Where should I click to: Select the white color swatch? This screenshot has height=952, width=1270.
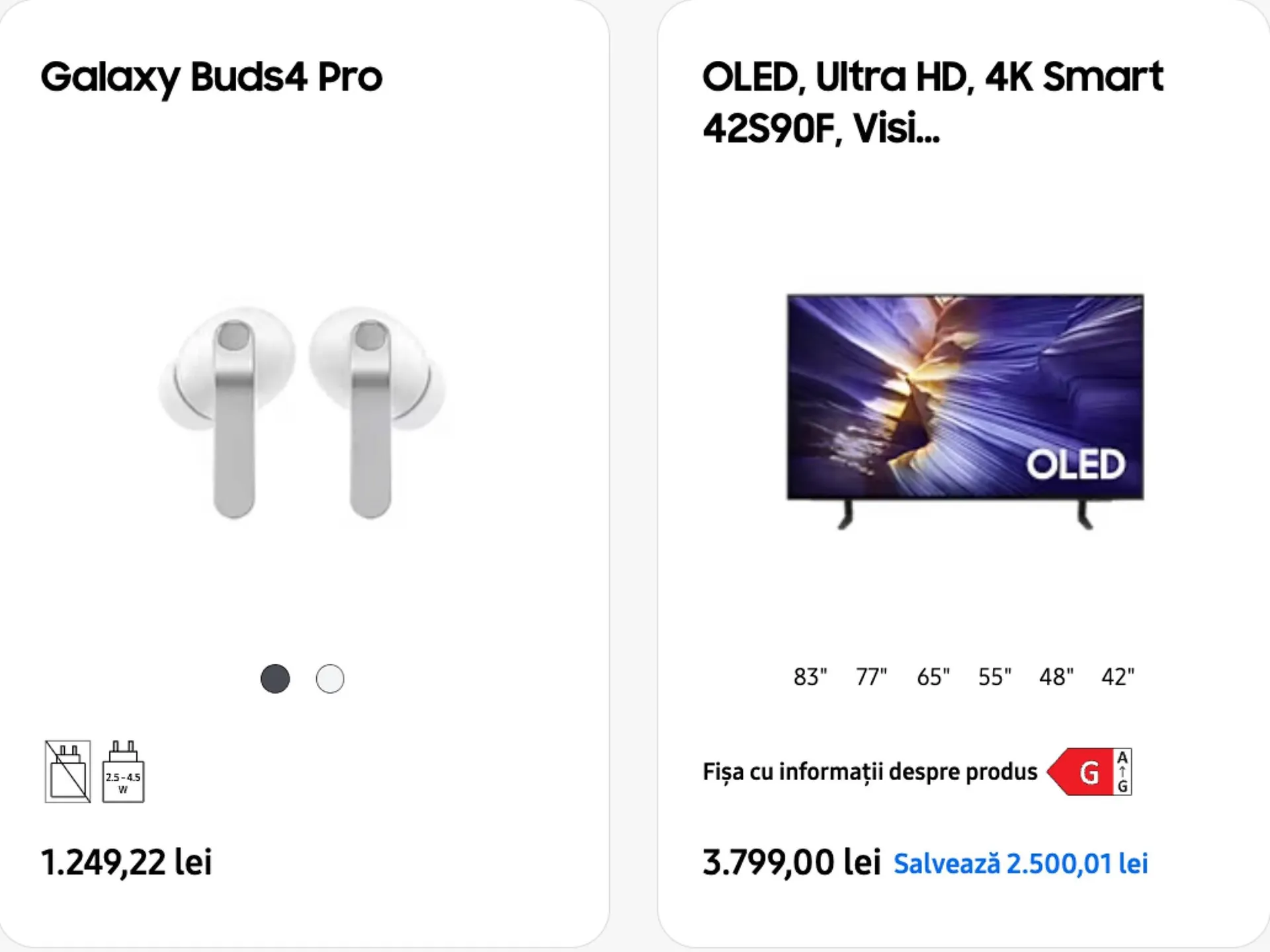click(330, 679)
